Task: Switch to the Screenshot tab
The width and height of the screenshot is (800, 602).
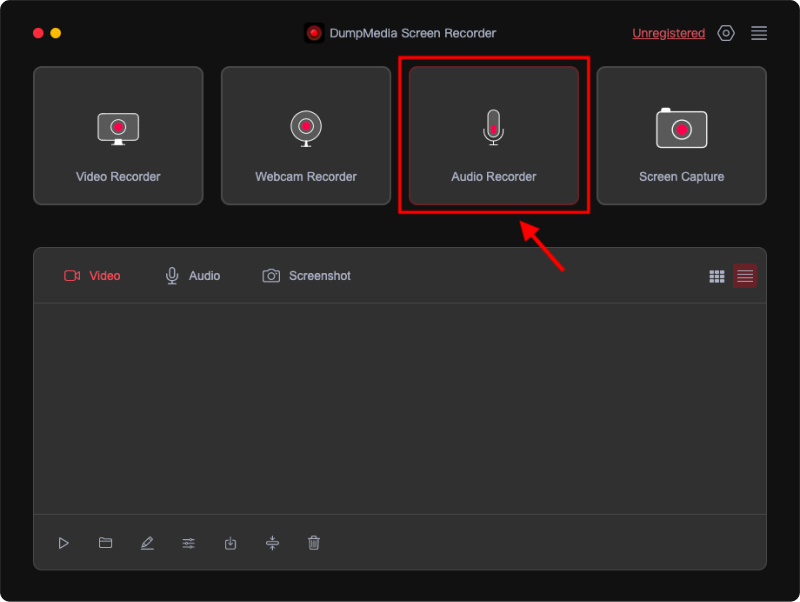Action: pos(306,276)
